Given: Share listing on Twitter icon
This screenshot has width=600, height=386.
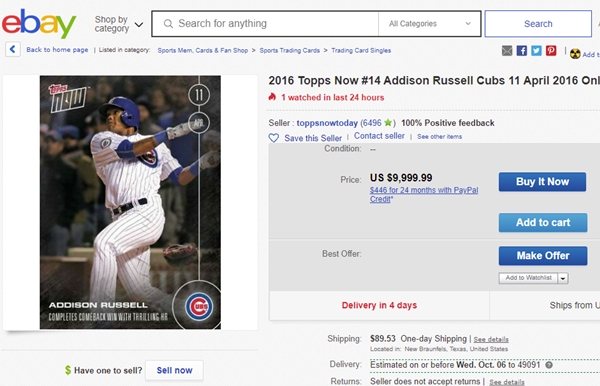Looking at the screenshot, I should (x=536, y=50).
